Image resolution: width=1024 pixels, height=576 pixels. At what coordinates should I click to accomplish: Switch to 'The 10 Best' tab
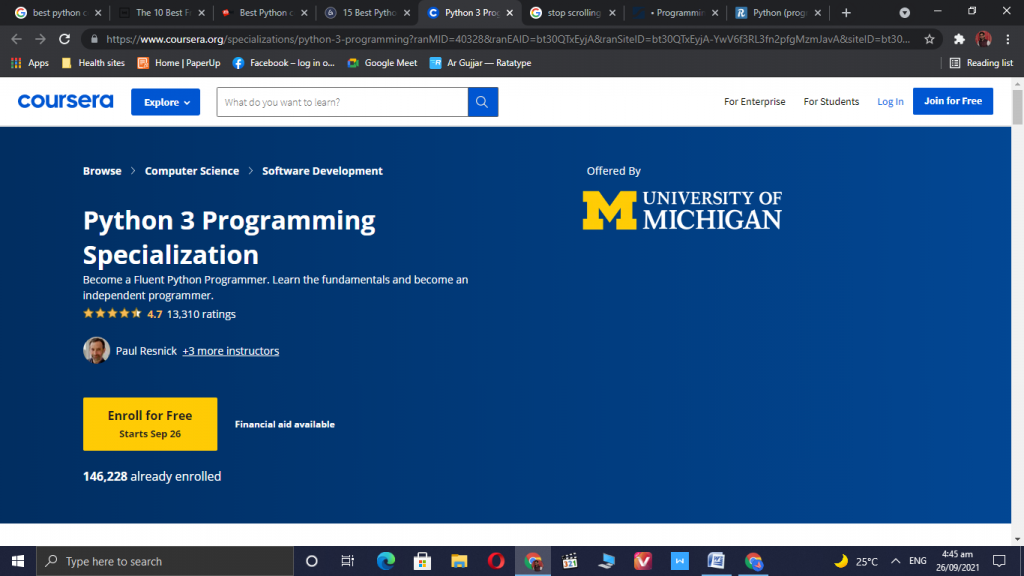click(x=161, y=12)
